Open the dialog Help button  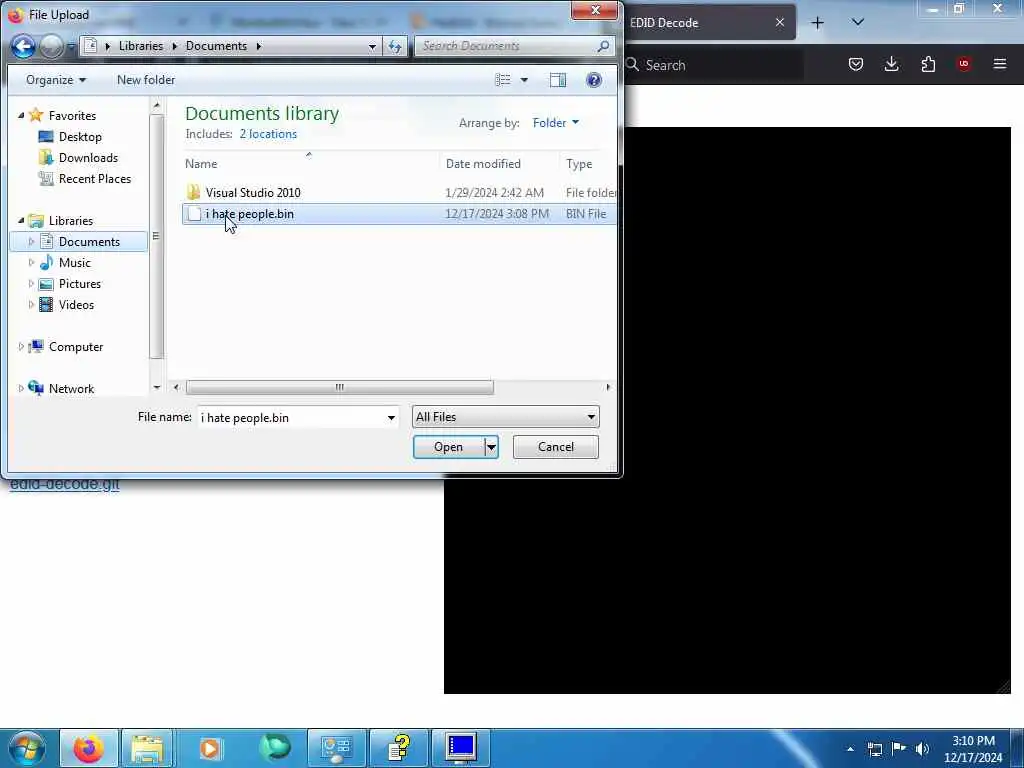[x=594, y=80]
